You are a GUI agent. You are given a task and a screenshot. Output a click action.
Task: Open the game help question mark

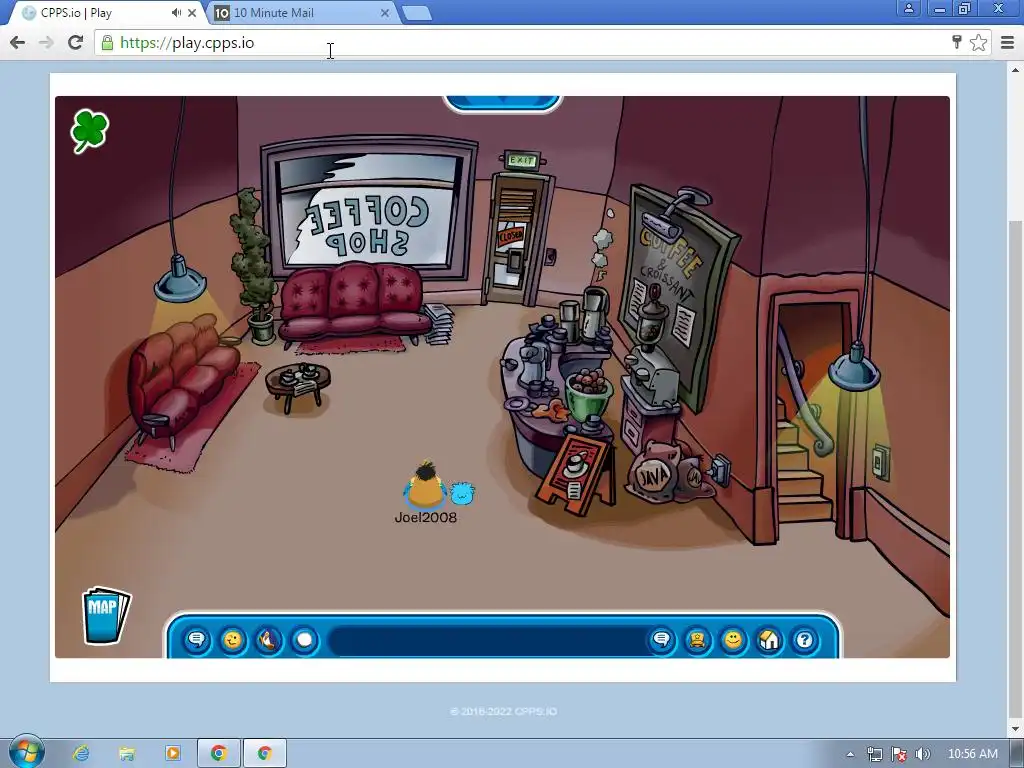coord(805,639)
